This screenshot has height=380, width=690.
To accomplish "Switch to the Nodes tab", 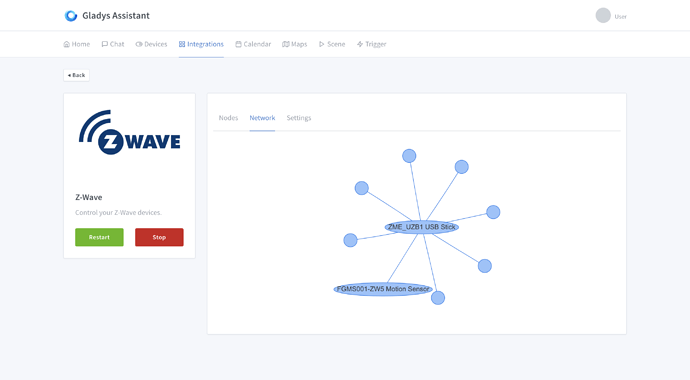I will point(228,118).
